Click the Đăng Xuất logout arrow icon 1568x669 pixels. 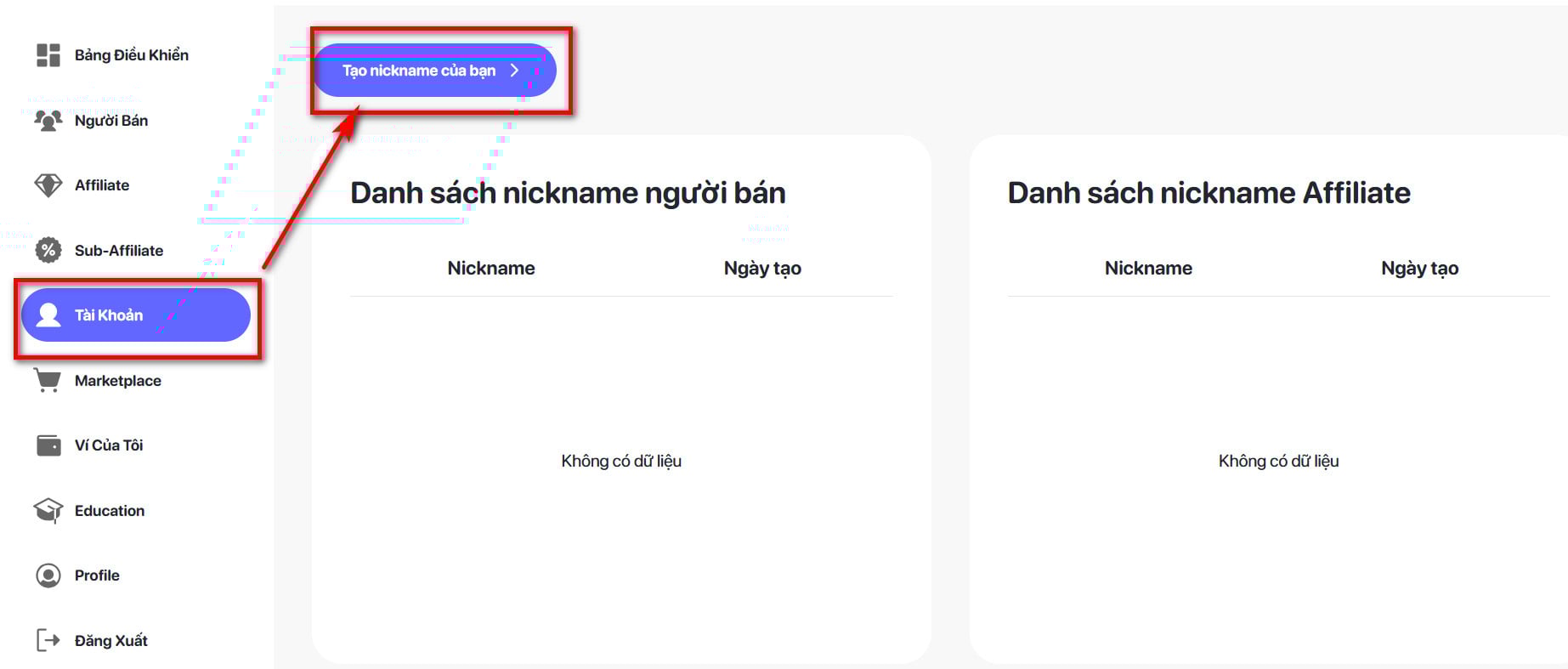[48, 639]
